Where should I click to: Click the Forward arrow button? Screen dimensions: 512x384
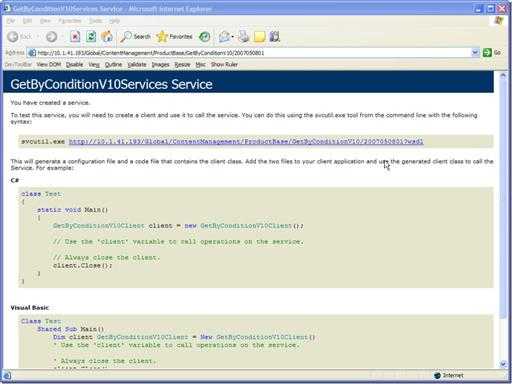click(51, 37)
